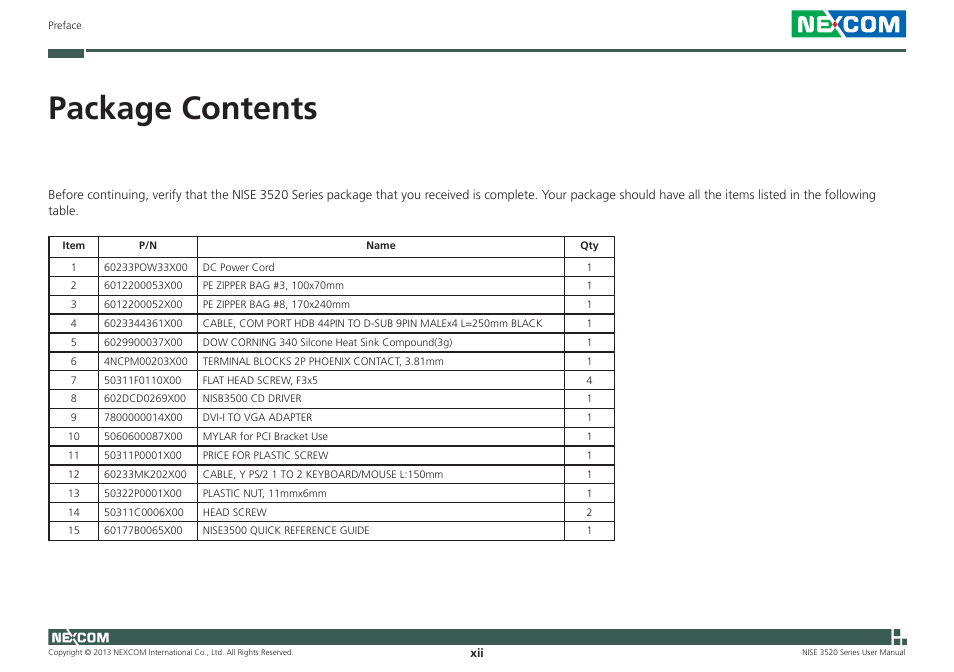Image resolution: width=954 pixels, height=672 pixels.
Task: Click 'PE ZIPPER BAG #3, 100x70mm'
Action: click(273, 286)
